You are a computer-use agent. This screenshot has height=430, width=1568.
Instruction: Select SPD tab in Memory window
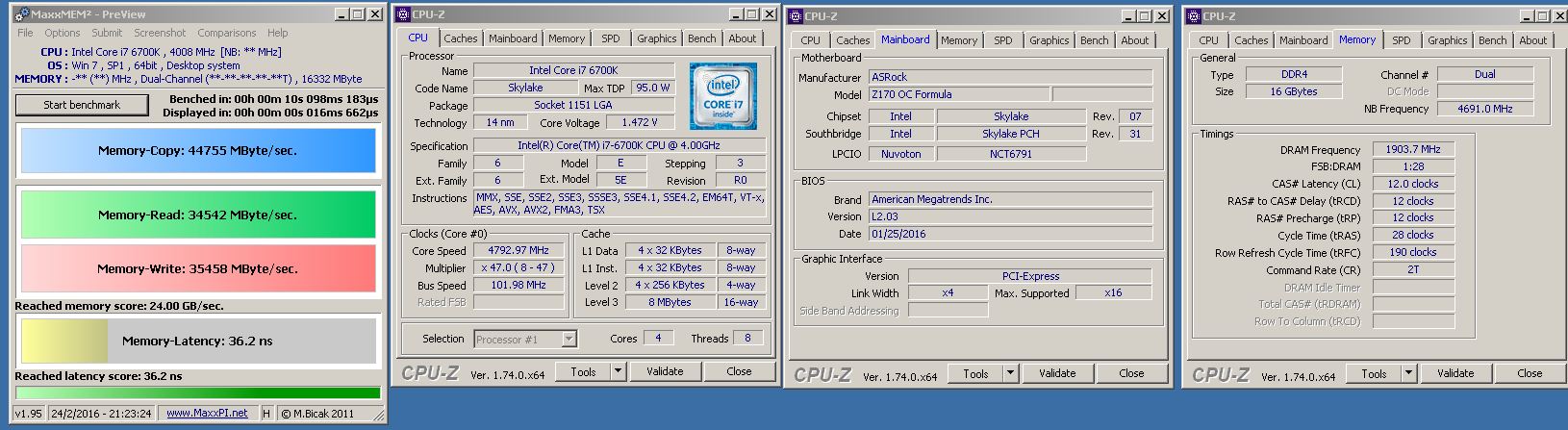1402,40
